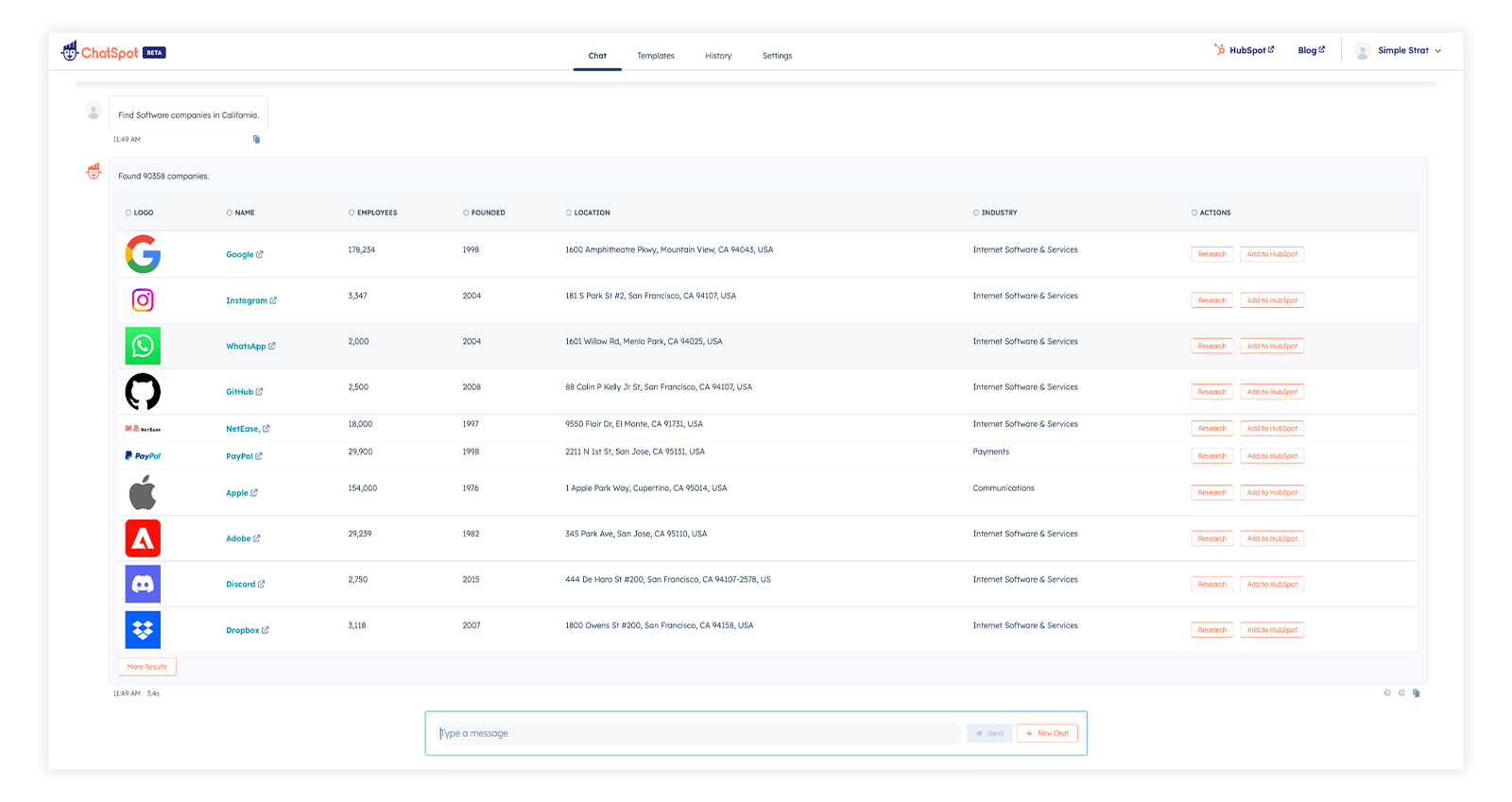
Task: Open the Google company link
Action: coord(245,254)
